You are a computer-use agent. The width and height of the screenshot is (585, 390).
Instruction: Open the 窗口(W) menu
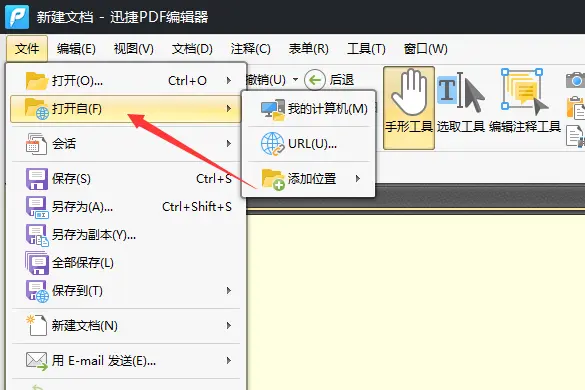coord(426,49)
